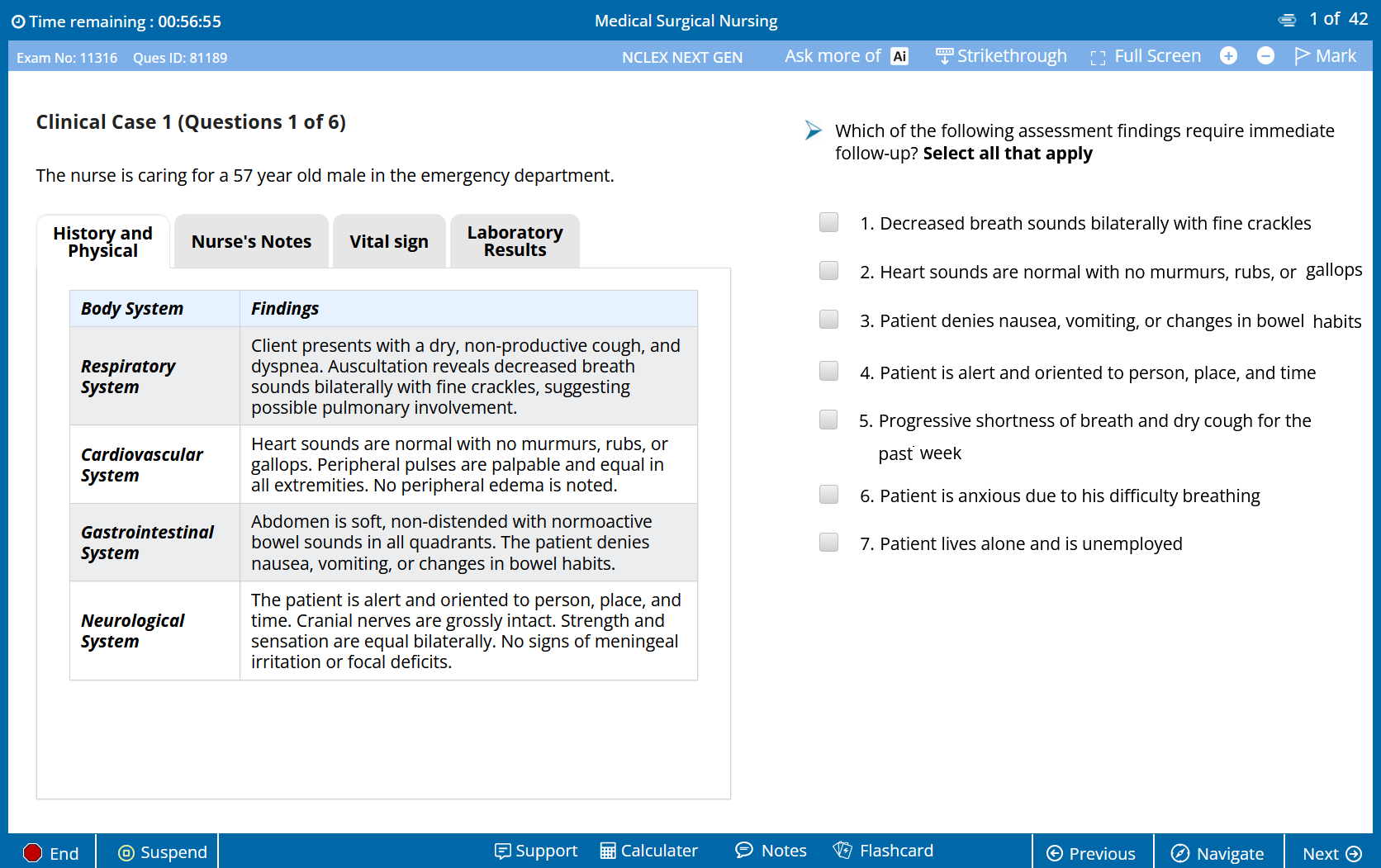Click the NCLEX NEXT GEN label

pyautogui.click(x=682, y=58)
